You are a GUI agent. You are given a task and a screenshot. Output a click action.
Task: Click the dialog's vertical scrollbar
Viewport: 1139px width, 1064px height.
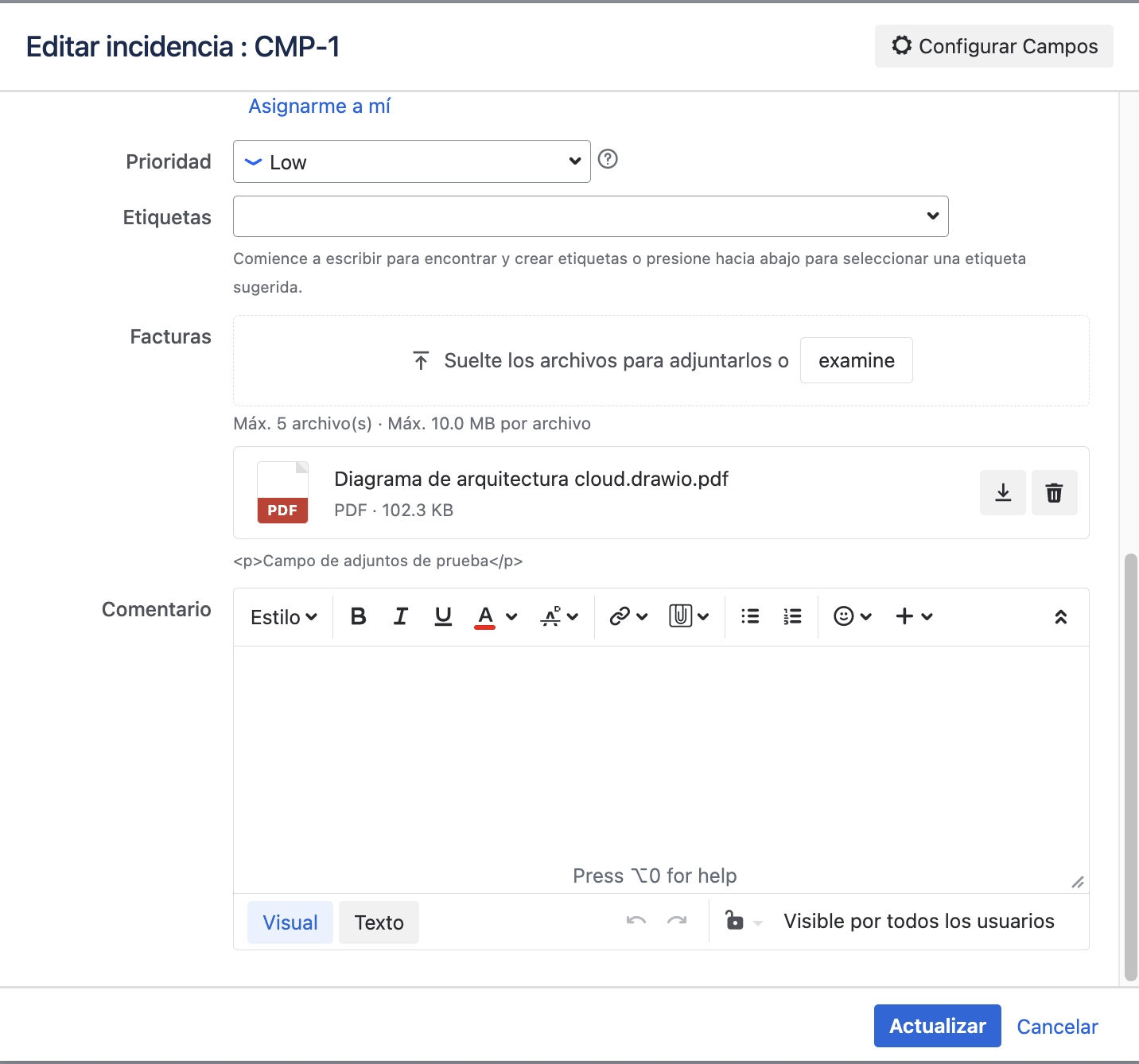click(x=1131, y=767)
